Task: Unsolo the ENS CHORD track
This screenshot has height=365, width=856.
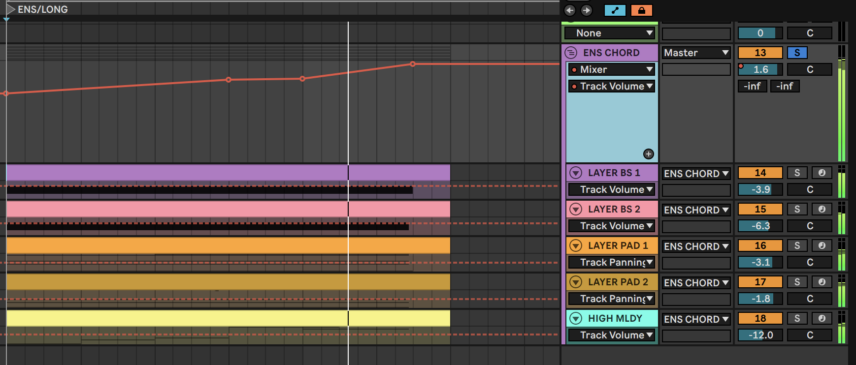Action: point(797,53)
